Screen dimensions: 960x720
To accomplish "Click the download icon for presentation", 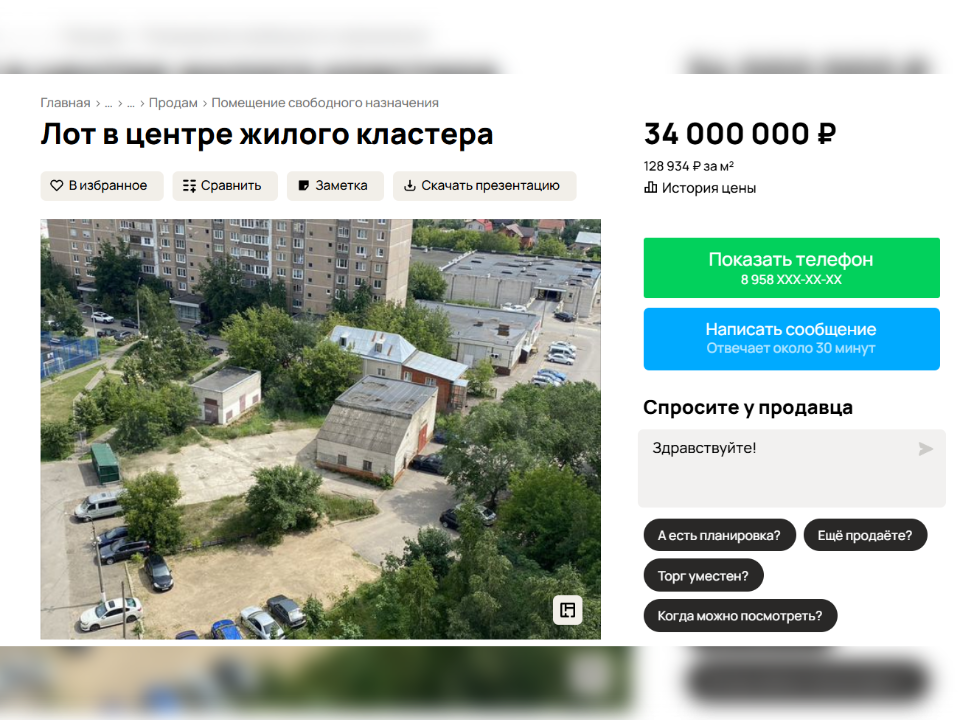I will click(410, 186).
